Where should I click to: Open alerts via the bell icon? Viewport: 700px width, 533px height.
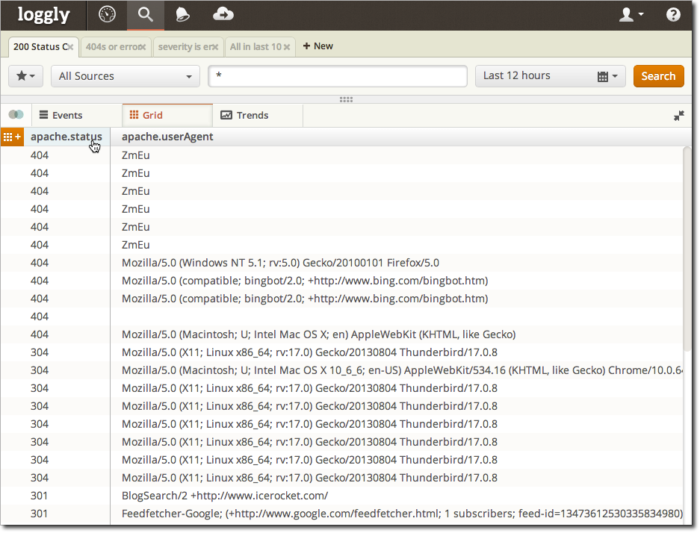(x=184, y=14)
